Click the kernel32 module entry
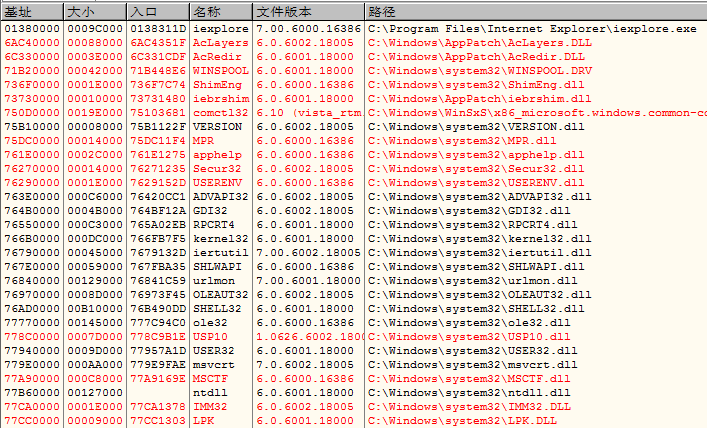The image size is (707, 428). pos(220,239)
